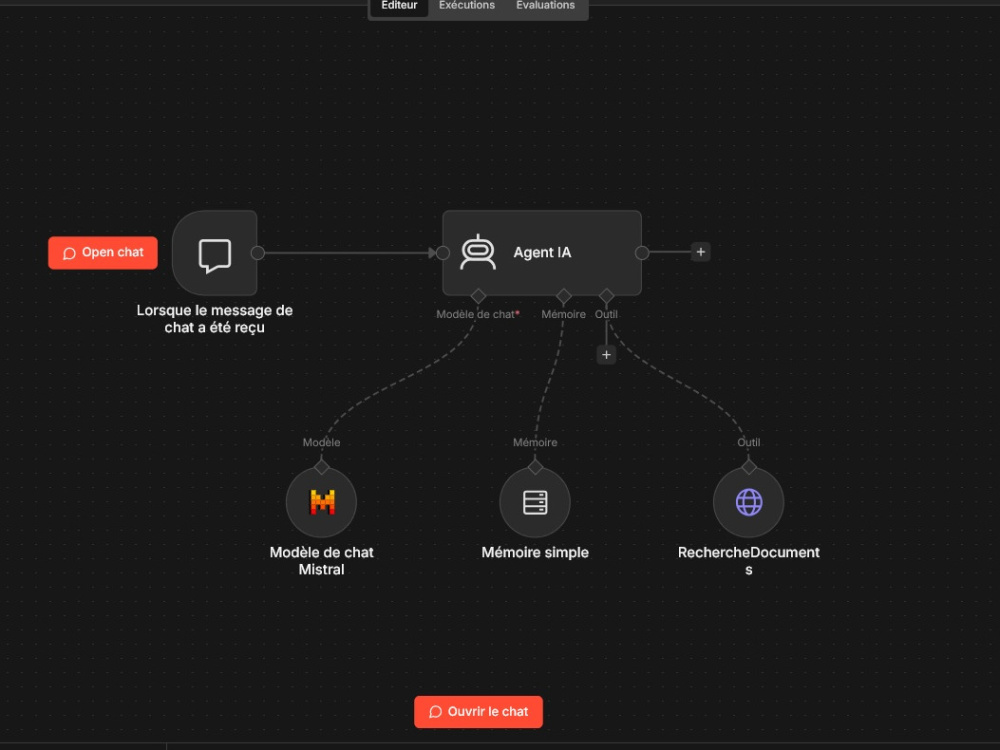Click the Ouvrir le chat button
The width and height of the screenshot is (1000, 750).
pyautogui.click(x=478, y=712)
